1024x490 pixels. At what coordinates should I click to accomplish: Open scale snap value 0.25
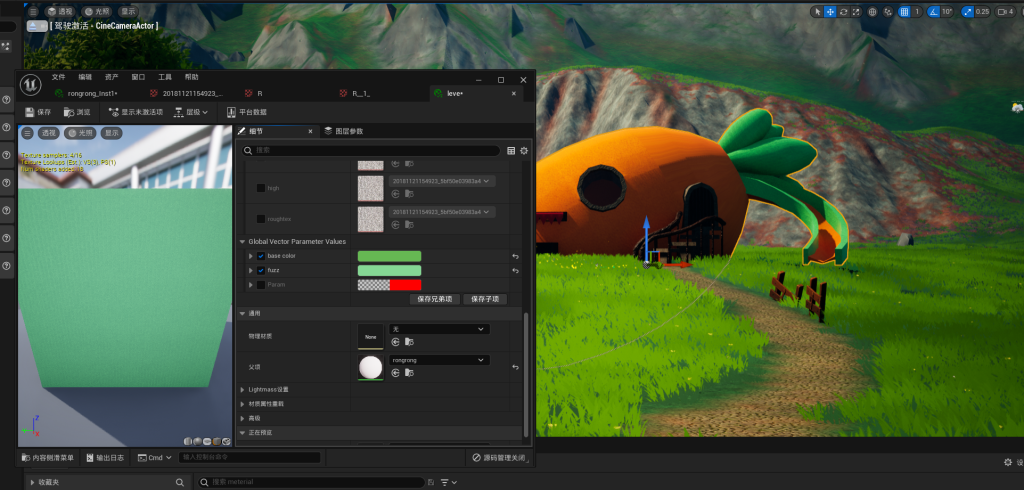(982, 12)
